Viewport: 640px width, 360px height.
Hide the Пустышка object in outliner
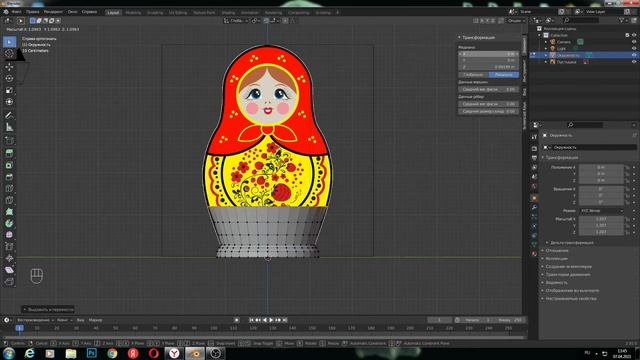(634, 62)
